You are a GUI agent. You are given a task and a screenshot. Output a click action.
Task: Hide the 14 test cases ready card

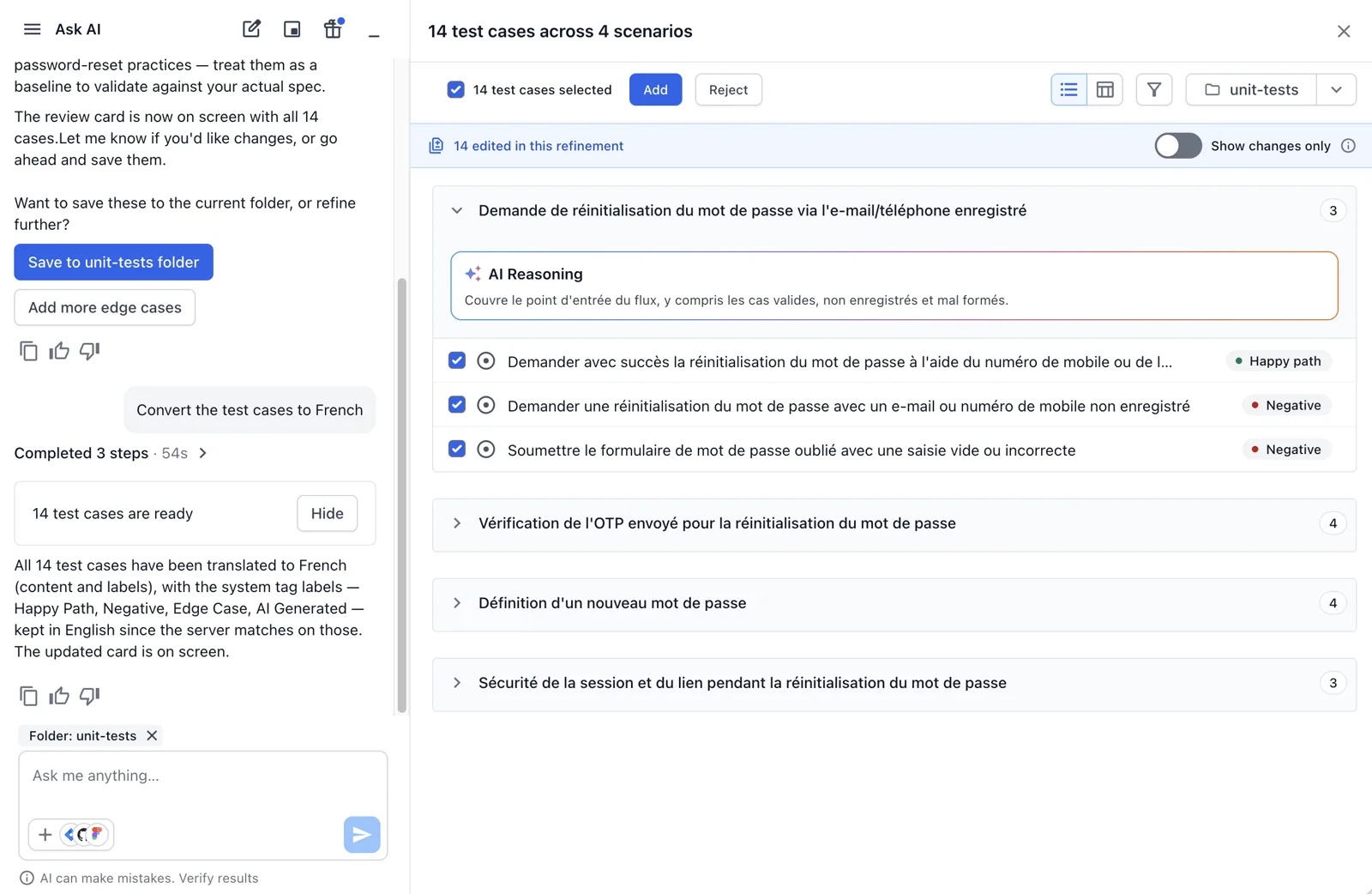click(327, 513)
